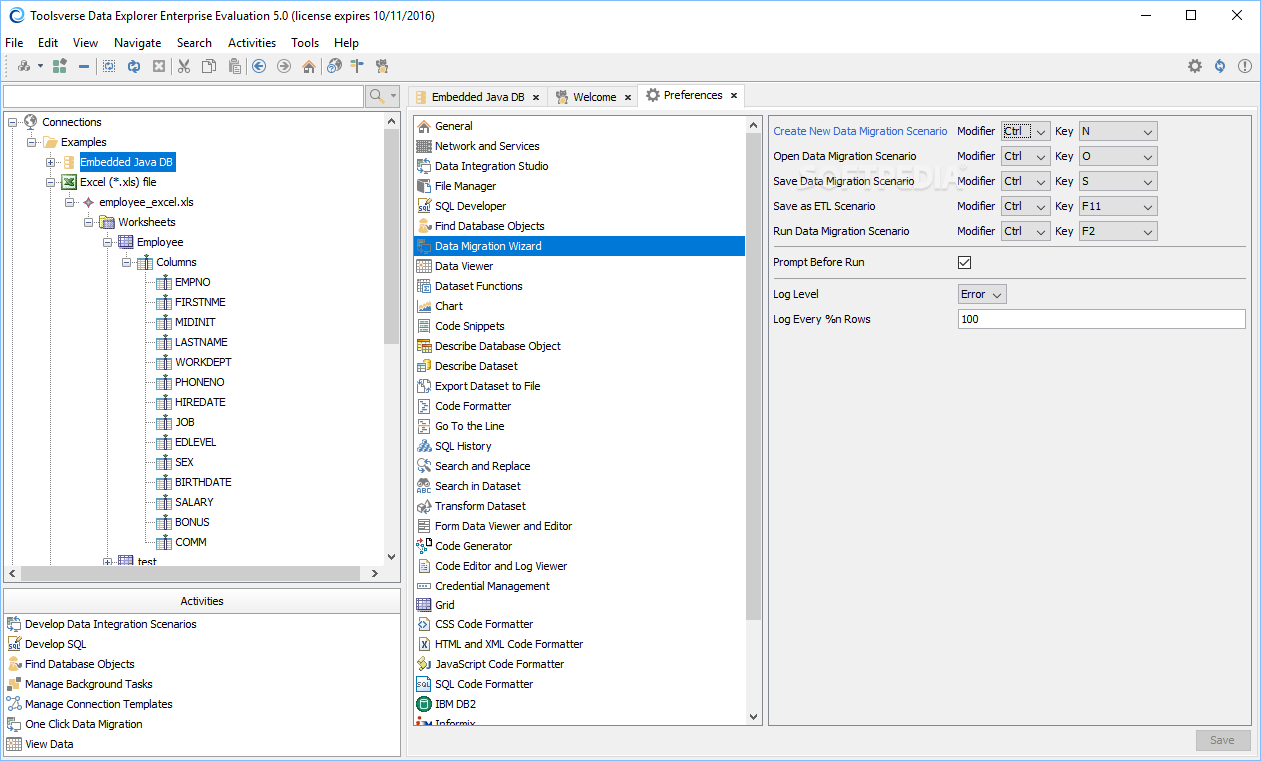Open Key dropdown showing F2
This screenshot has width=1261, height=761.
click(x=1118, y=231)
